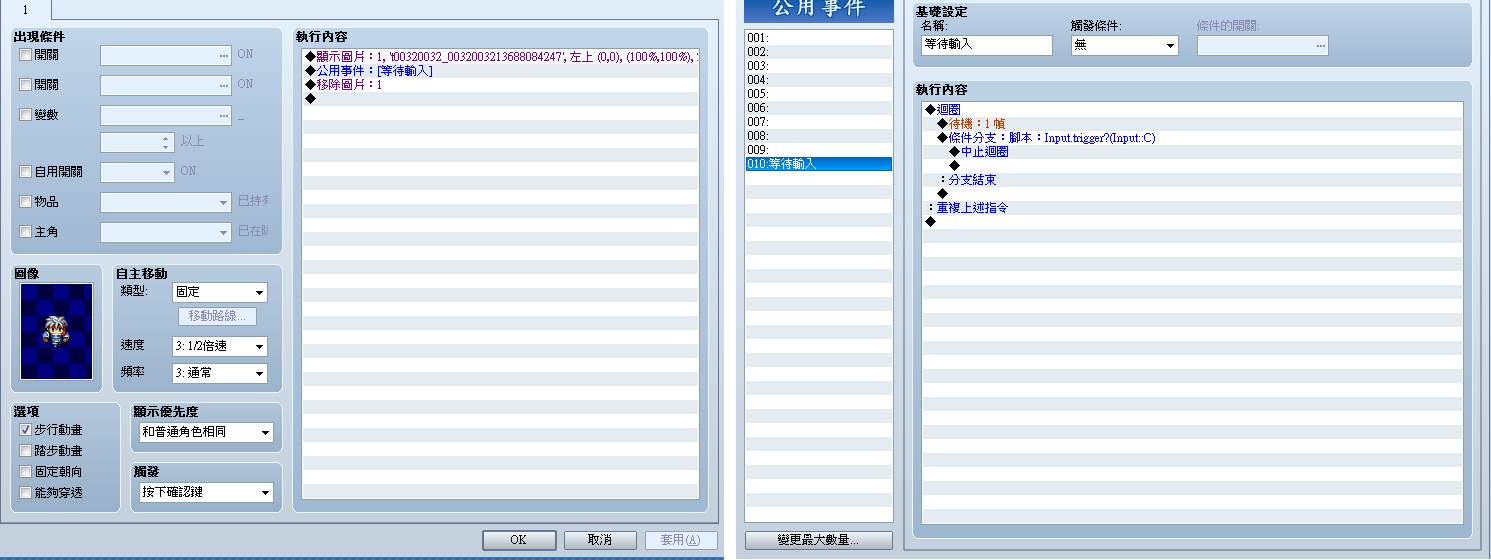Select the 迴圈 loop command line
1491x560 pixels.
tap(1193, 109)
